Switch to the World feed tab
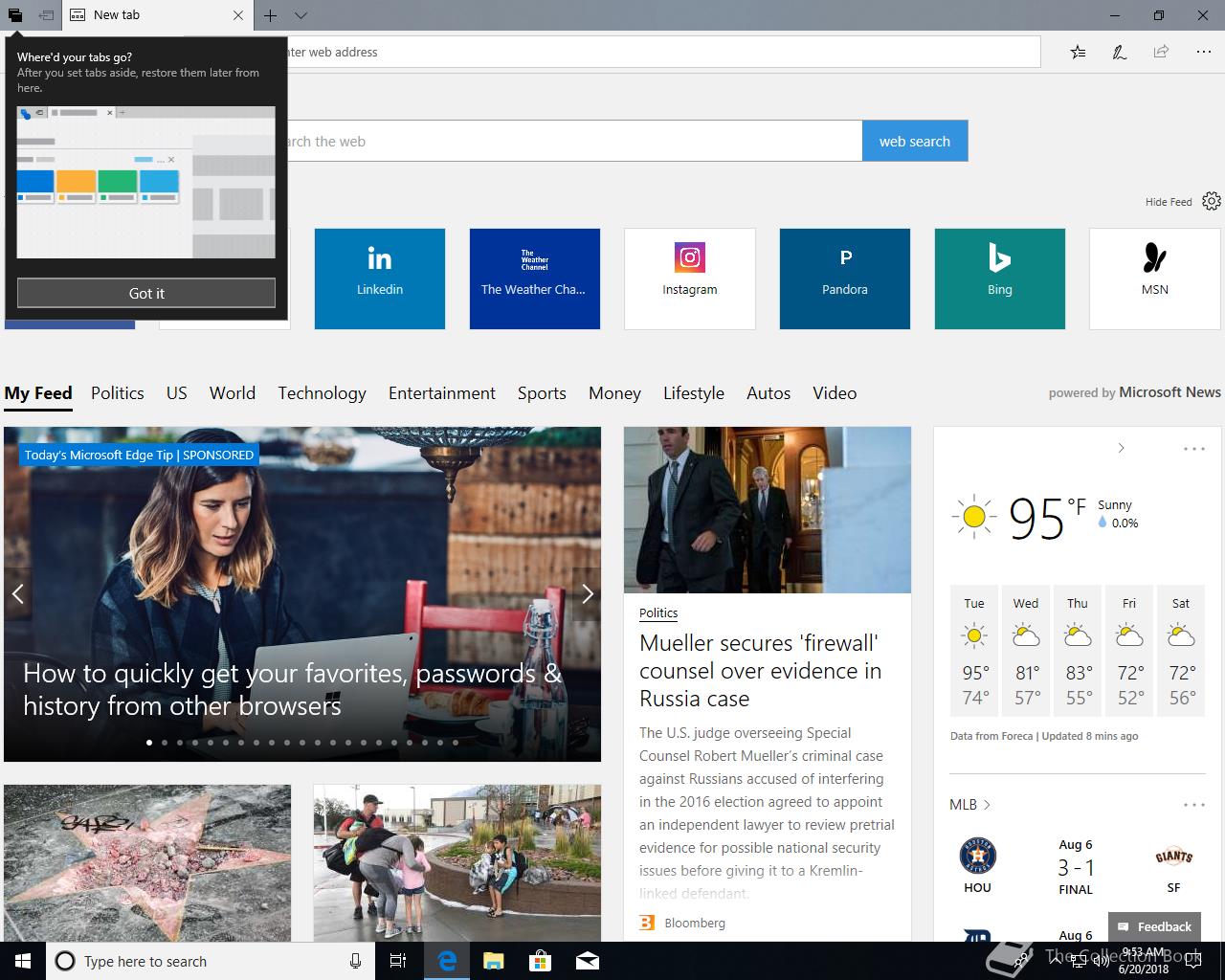Image resolution: width=1225 pixels, height=980 pixels. pos(233,393)
